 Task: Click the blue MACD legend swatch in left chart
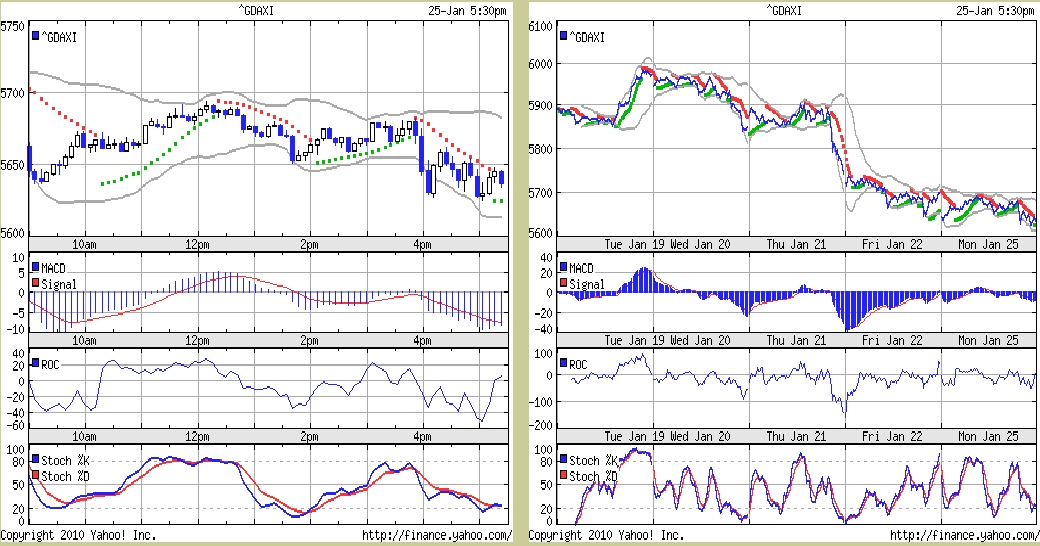pyautogui.click(x=35, y=267)
